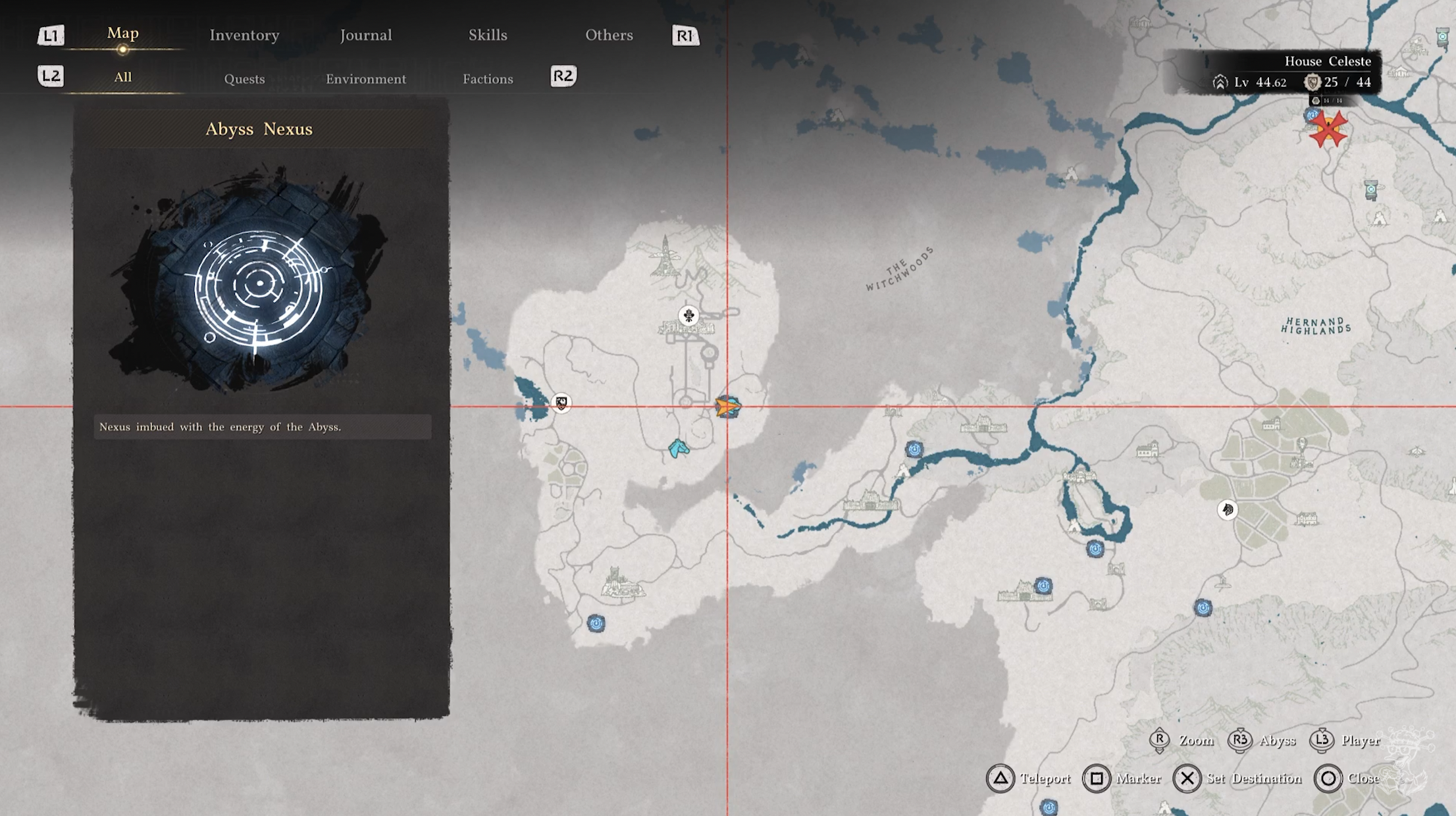Switch to the Journal tab
Image resolution: width=1456 pixels, height=816 pixels.
point(365,35)
